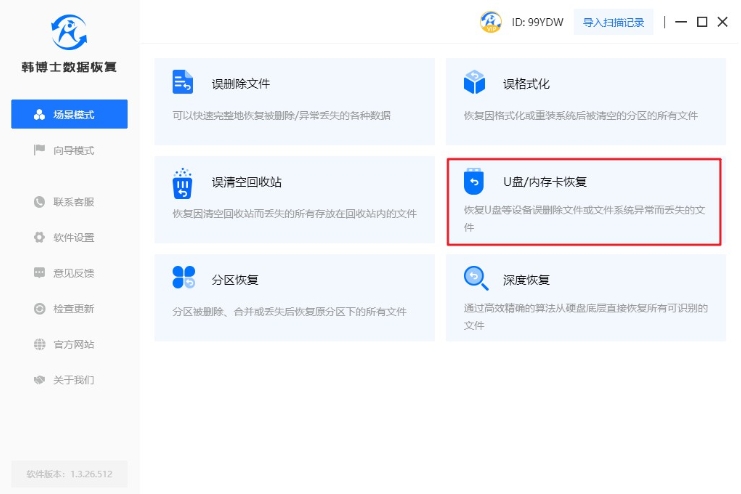Select 检查更新 to check updates
741x494 pixels.
[x=69, y=308]
